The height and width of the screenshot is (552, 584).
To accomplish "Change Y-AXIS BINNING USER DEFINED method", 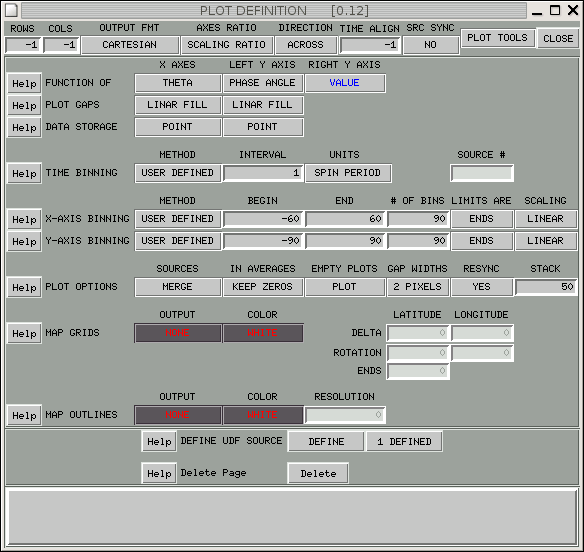I will (178, 241).
